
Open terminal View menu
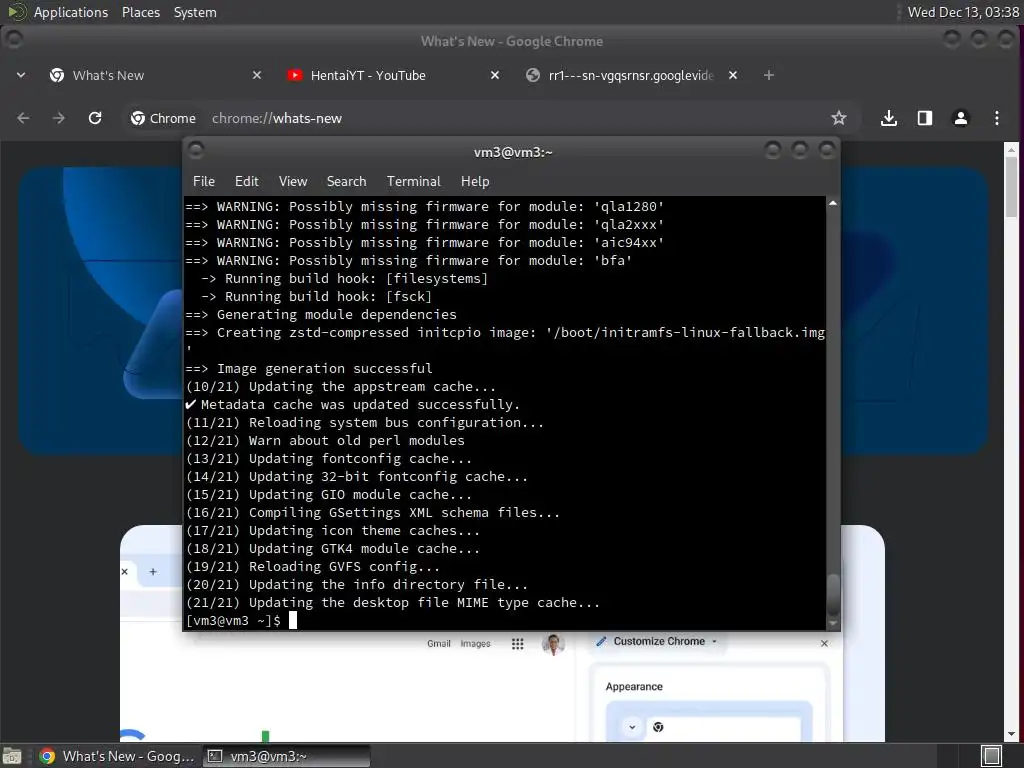[293, 182]
